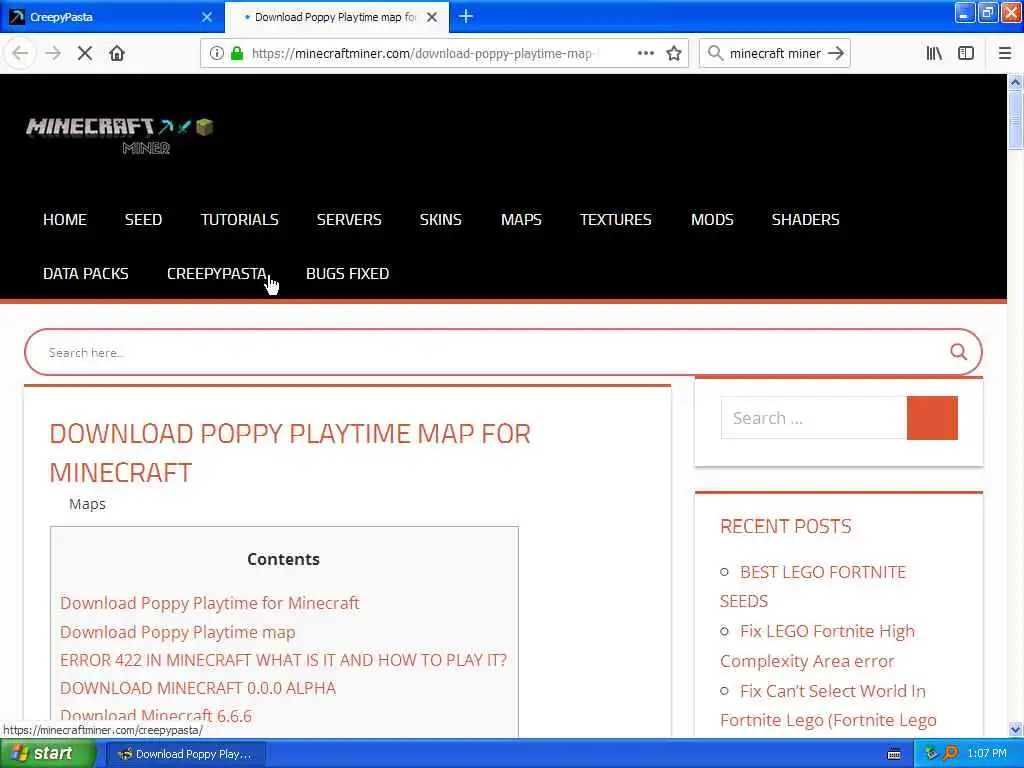
Task: Close the Download Poppy Playtime tab
Action: (432, 17)
